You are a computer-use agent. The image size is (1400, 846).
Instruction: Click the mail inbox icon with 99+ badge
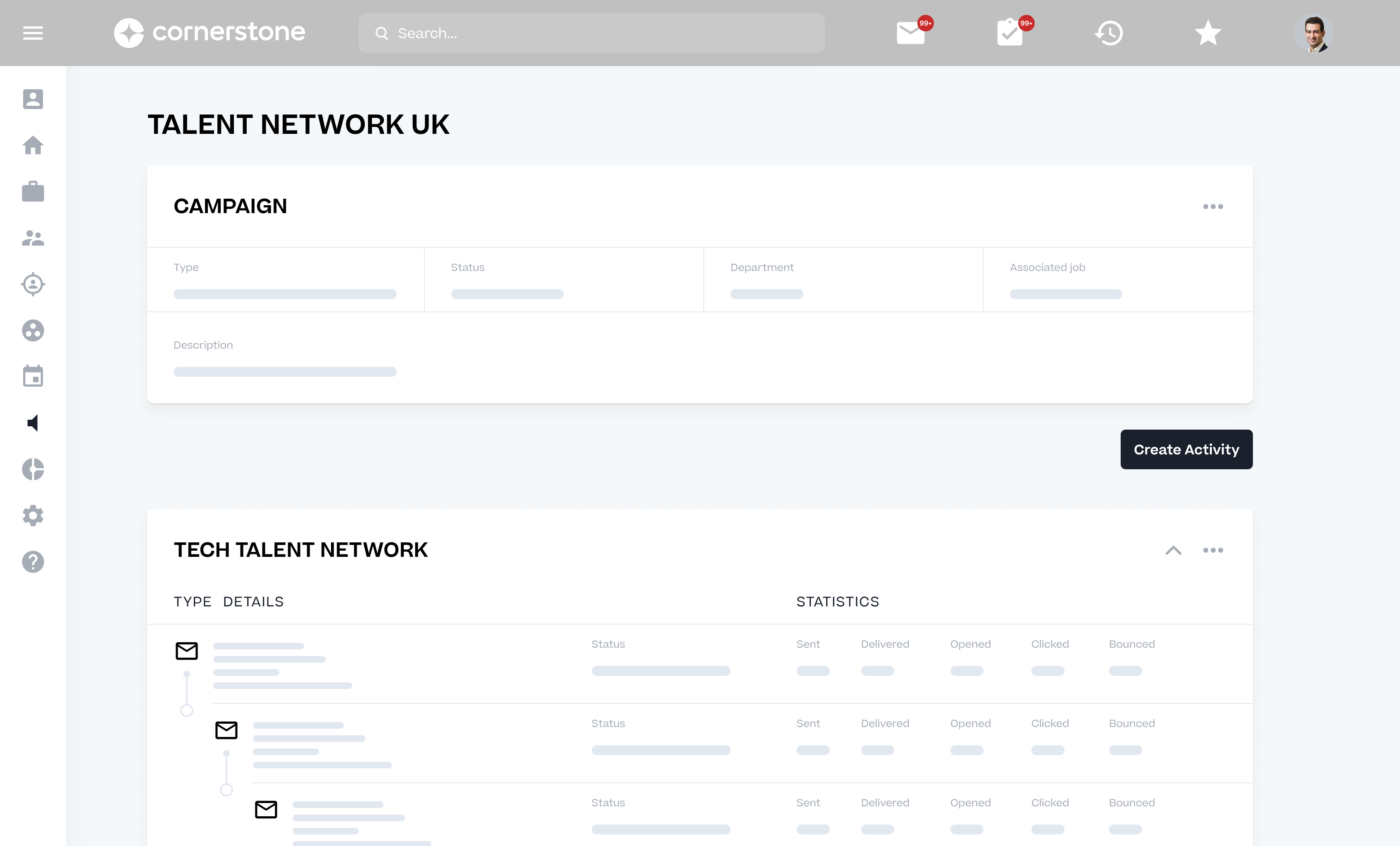click(x=910, y=33)
